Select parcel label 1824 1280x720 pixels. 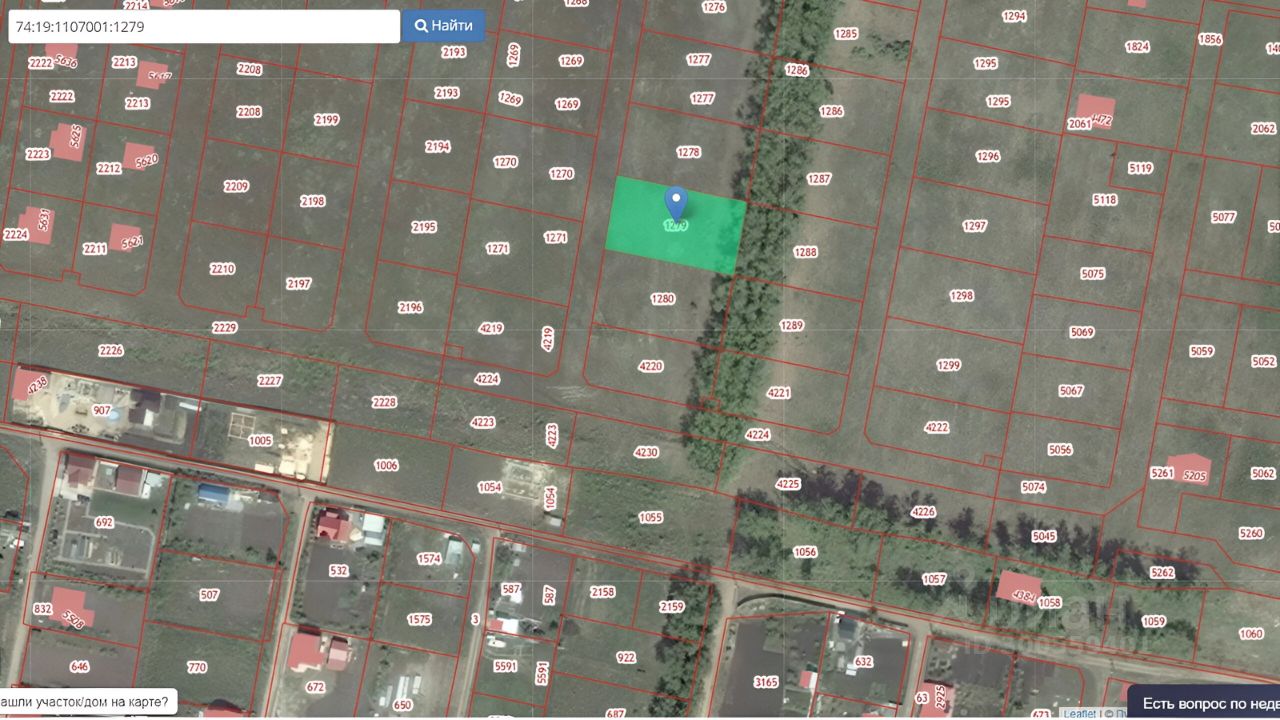click(x=1137, y=47)
